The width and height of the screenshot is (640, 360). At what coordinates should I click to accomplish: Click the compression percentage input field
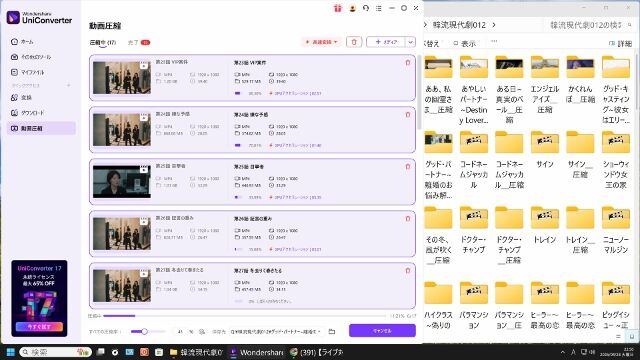pyautogui.click(x=180, y=332)
